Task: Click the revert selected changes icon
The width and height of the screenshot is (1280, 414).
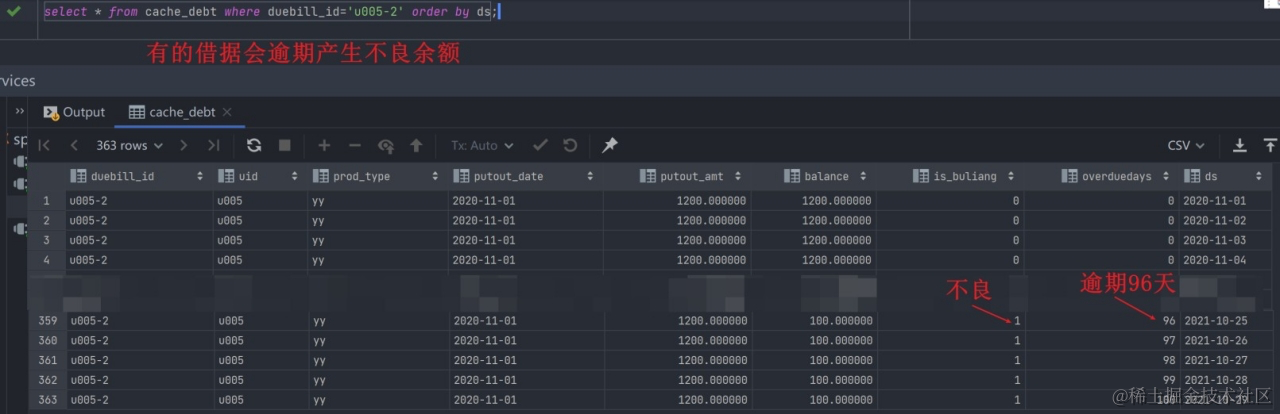Action: (386, 145)
